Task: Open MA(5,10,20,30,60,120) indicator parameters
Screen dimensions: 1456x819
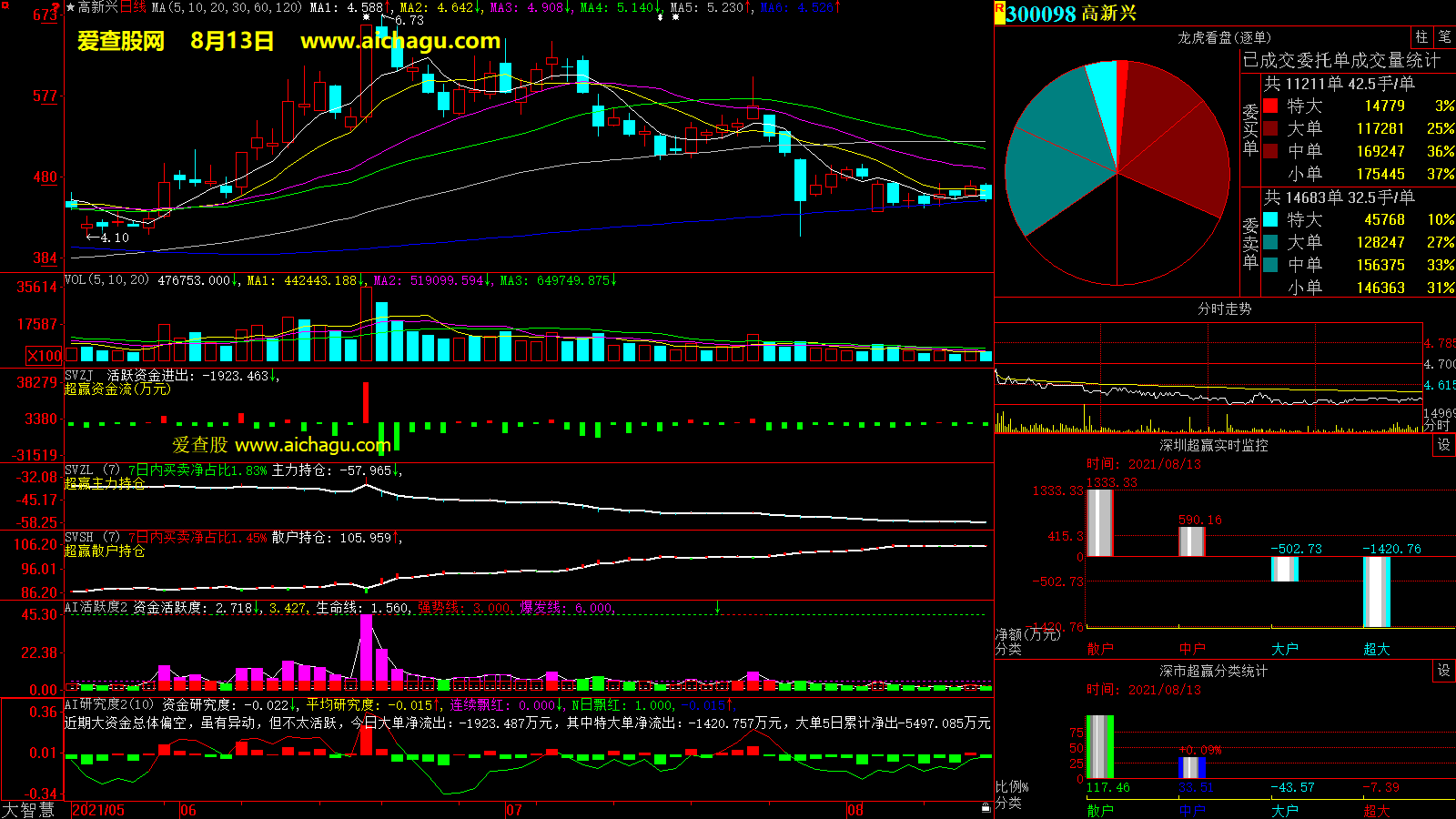Action: click(x=227, y=8)
